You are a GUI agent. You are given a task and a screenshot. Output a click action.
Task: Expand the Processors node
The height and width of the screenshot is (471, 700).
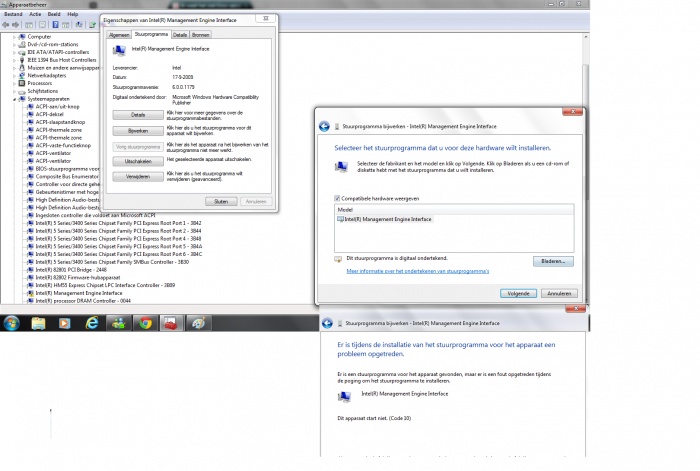pyautogui.click(x=14, y=83)
